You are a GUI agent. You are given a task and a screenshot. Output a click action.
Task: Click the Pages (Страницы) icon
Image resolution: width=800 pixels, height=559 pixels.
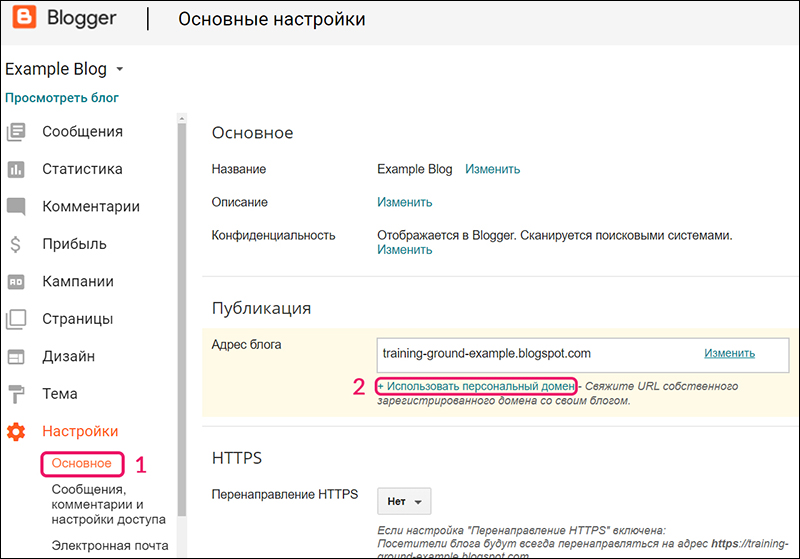tap(16, 319)
